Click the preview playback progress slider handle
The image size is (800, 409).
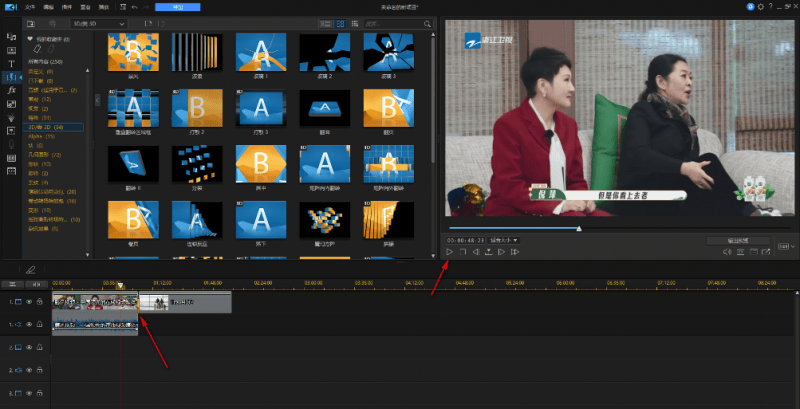click(578, 229)
